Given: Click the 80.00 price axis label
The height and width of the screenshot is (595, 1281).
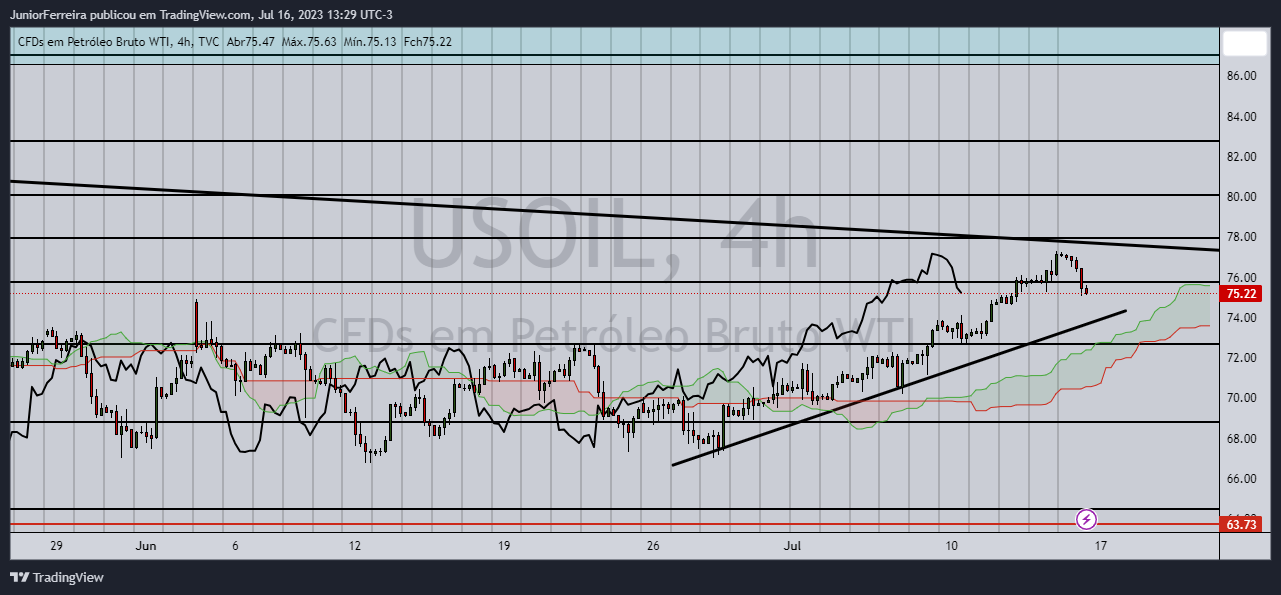Looking at the screenshot, I should pyautogui.click(x=1241, y=197).
